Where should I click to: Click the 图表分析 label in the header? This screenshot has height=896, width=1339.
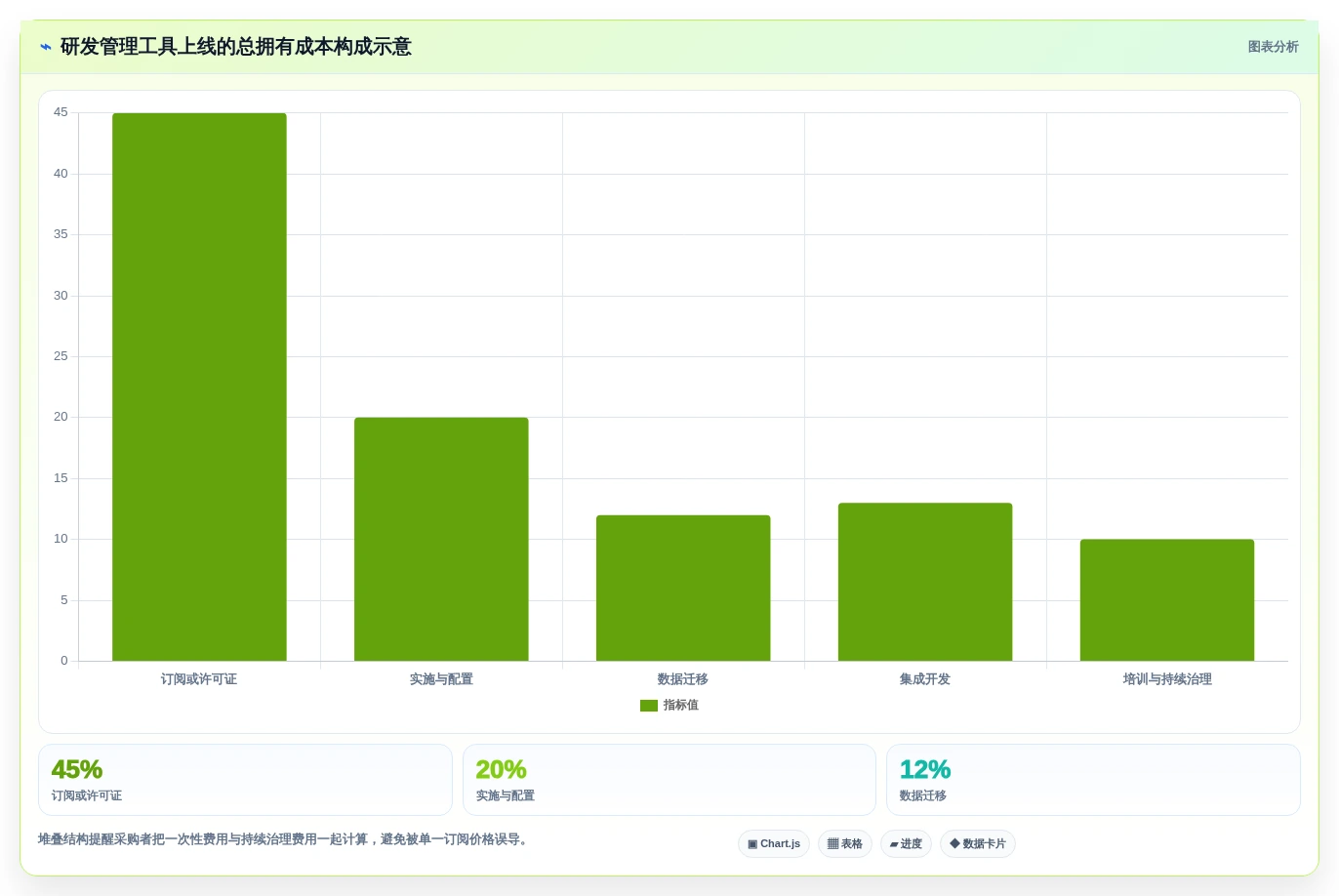point(1273,47)
